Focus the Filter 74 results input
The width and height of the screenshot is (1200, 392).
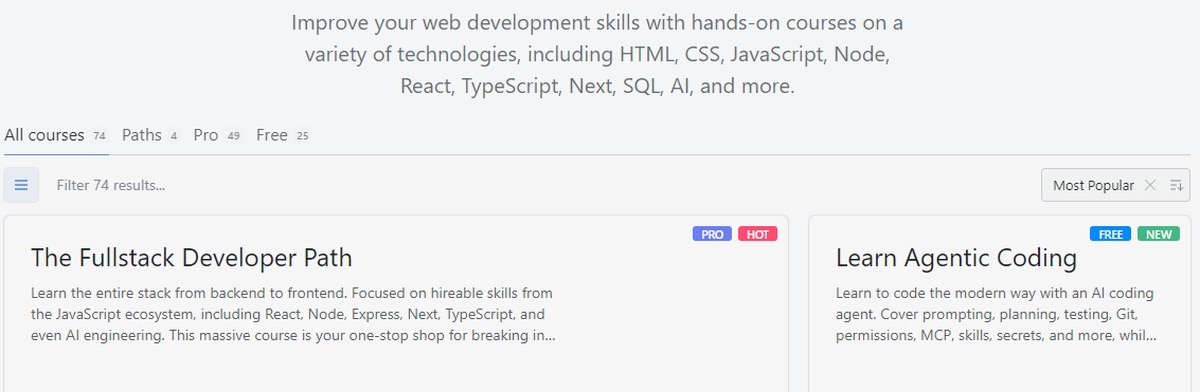point(540,185)
